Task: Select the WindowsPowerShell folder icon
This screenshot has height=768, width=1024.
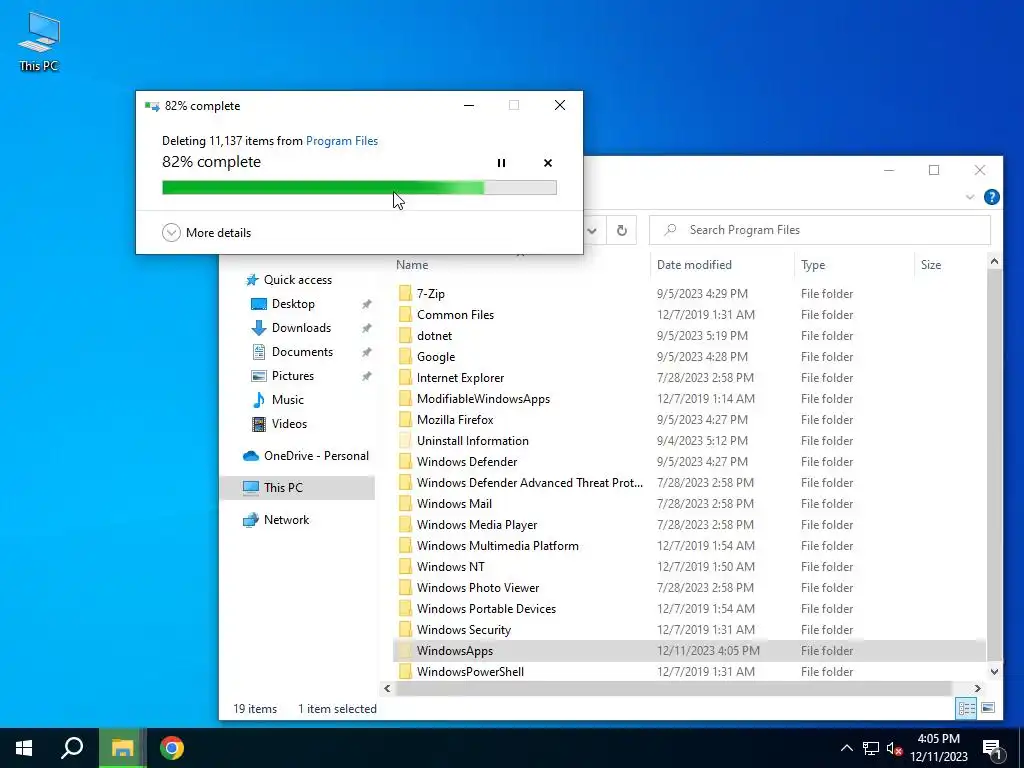Action: (405, 671)
